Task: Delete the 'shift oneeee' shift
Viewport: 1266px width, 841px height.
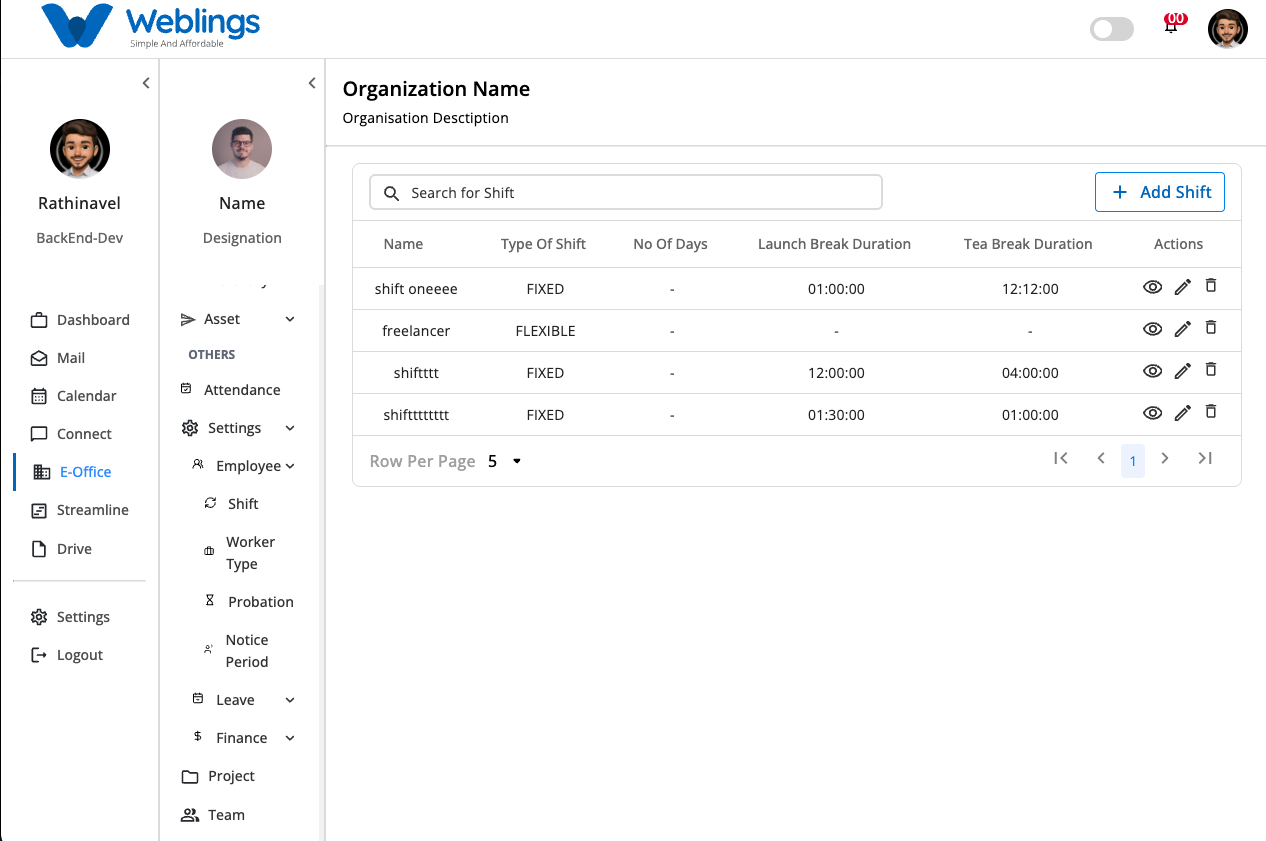Action: pos(1210,286)
